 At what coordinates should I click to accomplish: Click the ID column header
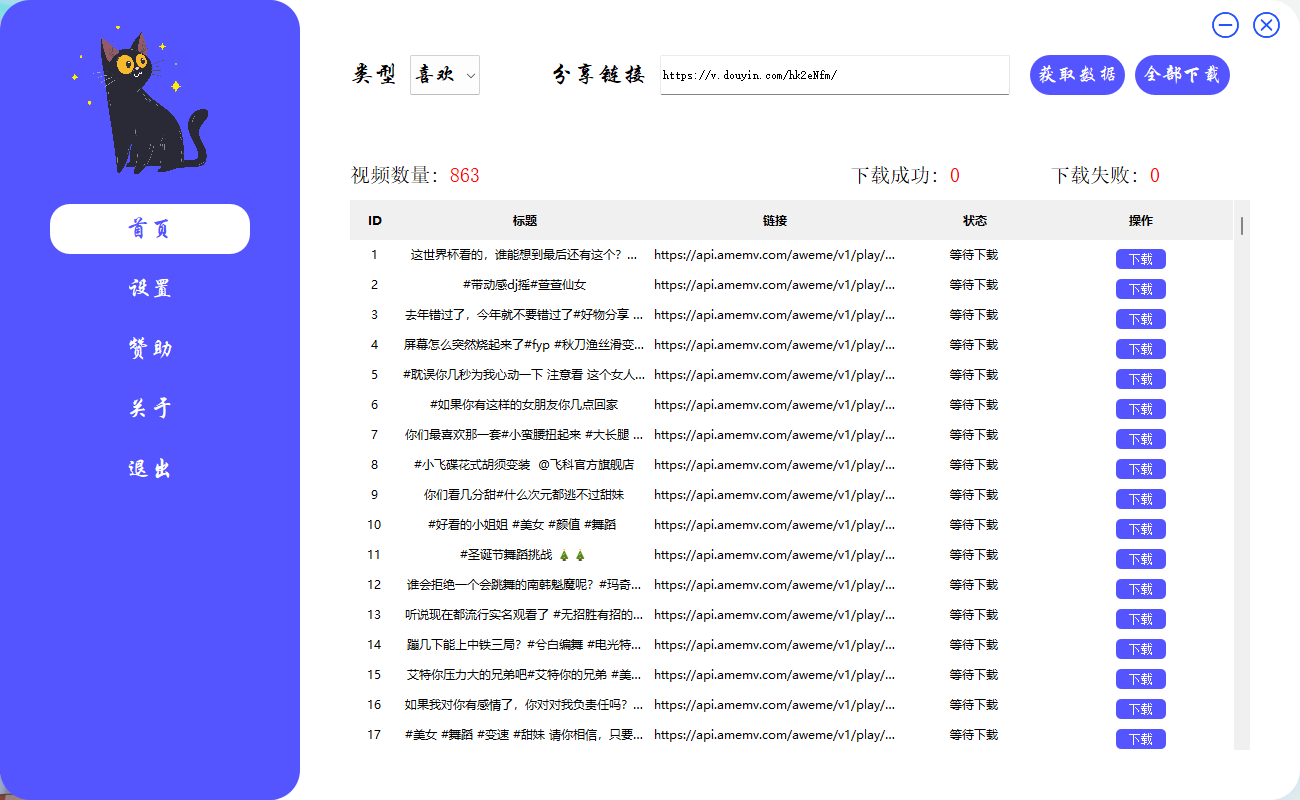[x=375, y=220]
